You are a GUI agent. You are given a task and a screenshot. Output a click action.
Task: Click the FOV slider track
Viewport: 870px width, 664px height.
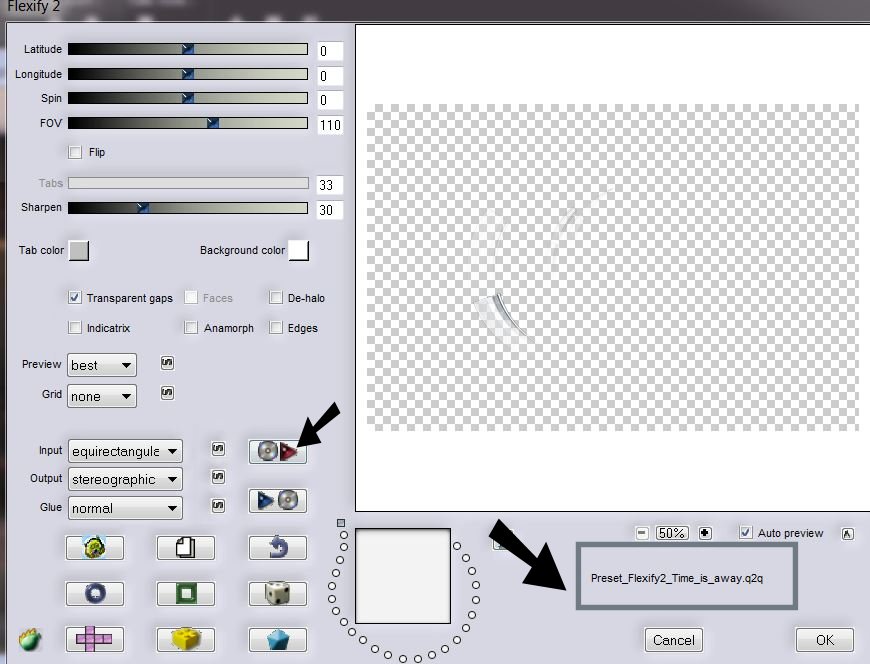coord(188,123)
